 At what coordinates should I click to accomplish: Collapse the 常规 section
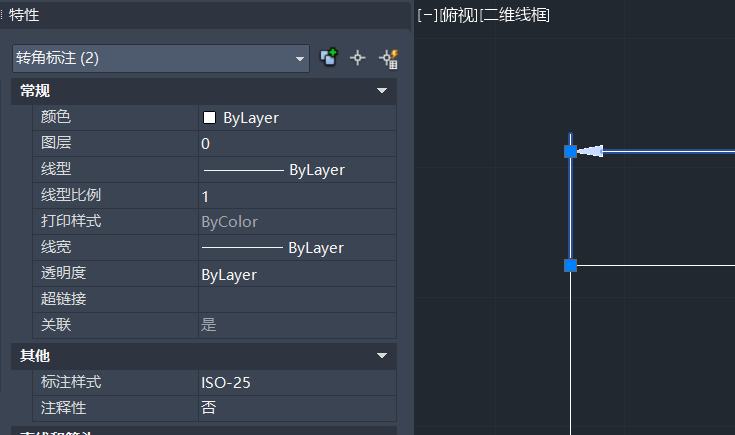381,91
